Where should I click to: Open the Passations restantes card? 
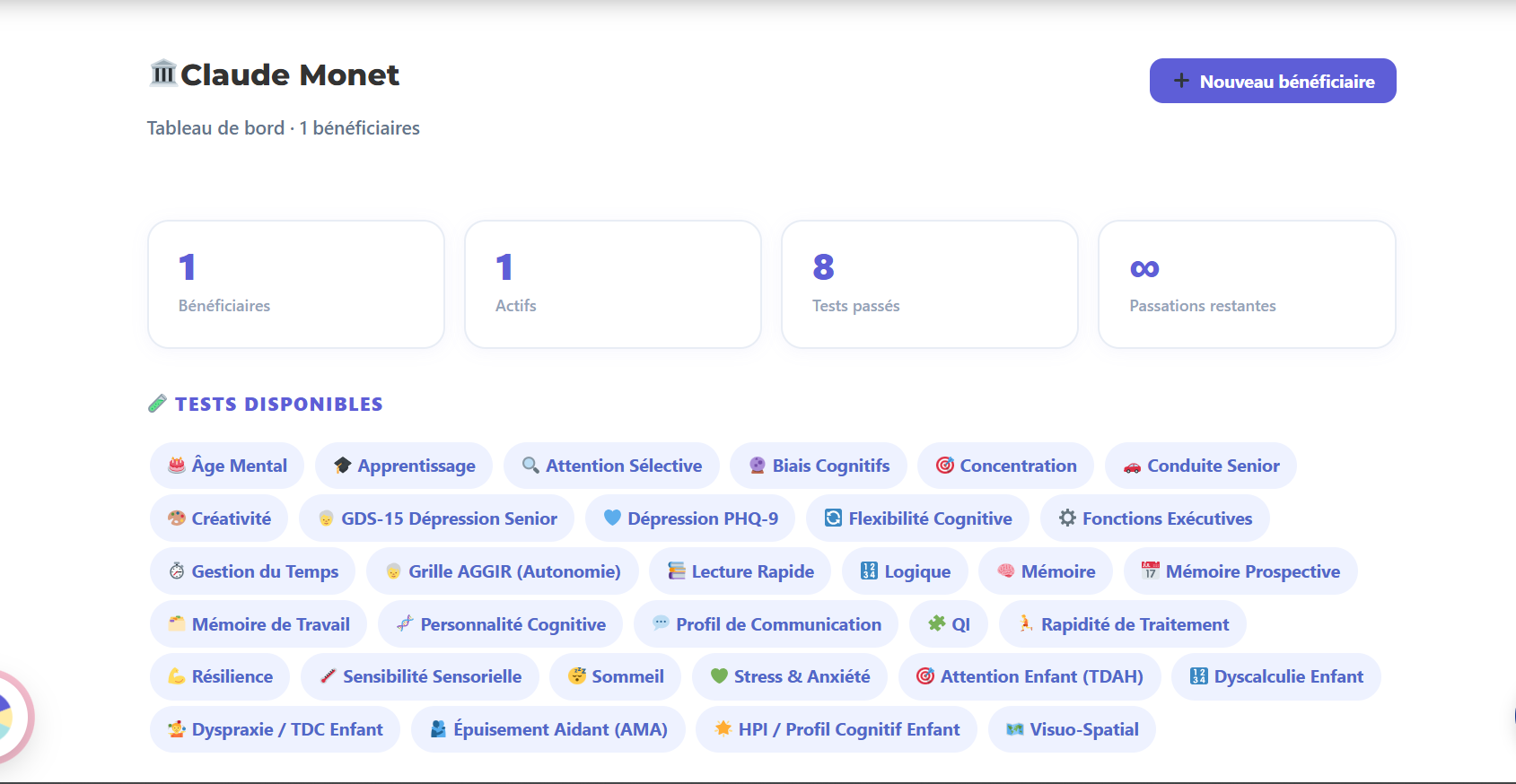pyautogui.click(x=1247, y=284)
